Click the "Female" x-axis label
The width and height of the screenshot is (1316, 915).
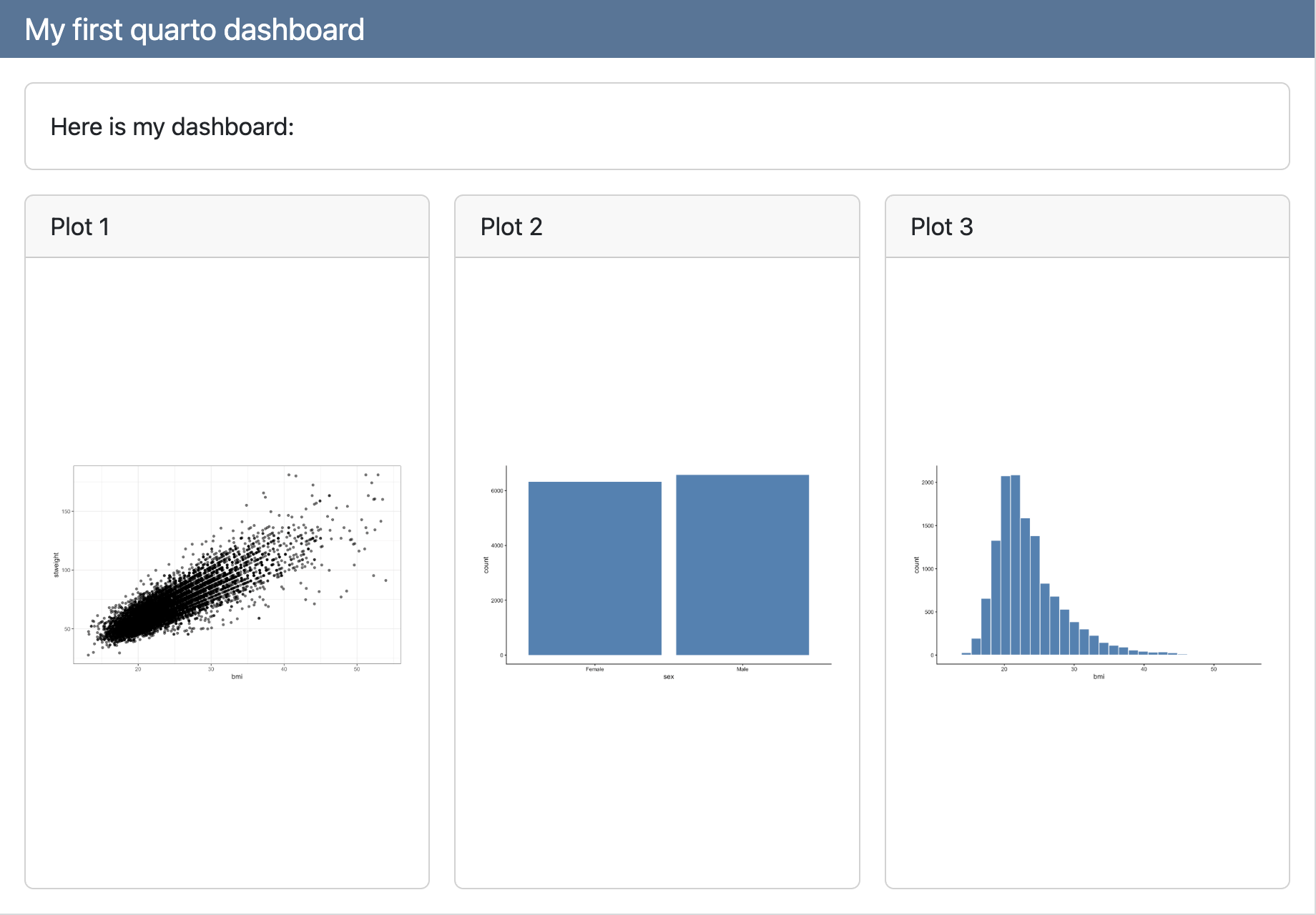[x=594, y=670]
